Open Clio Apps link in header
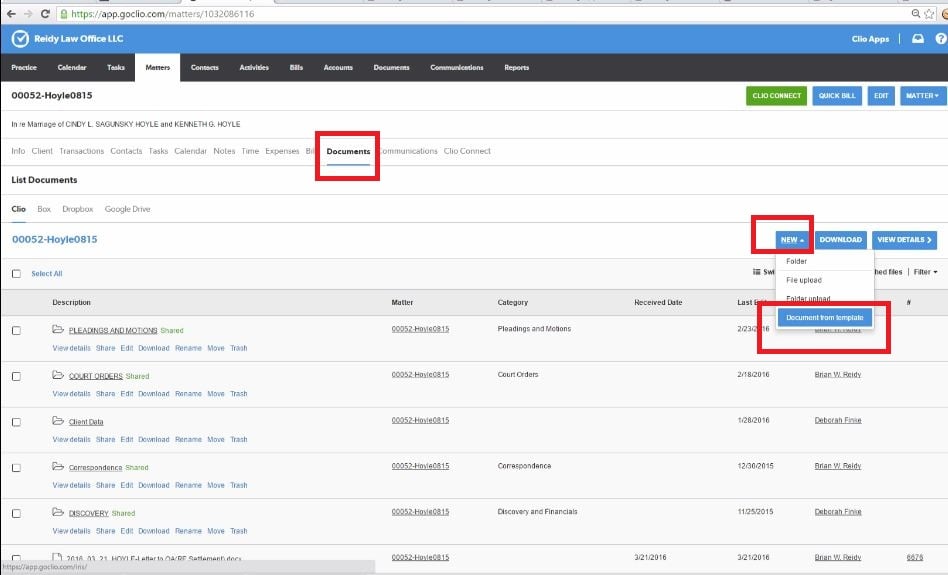Viewport: 948px width, 575px height. [x=870, y=39]
